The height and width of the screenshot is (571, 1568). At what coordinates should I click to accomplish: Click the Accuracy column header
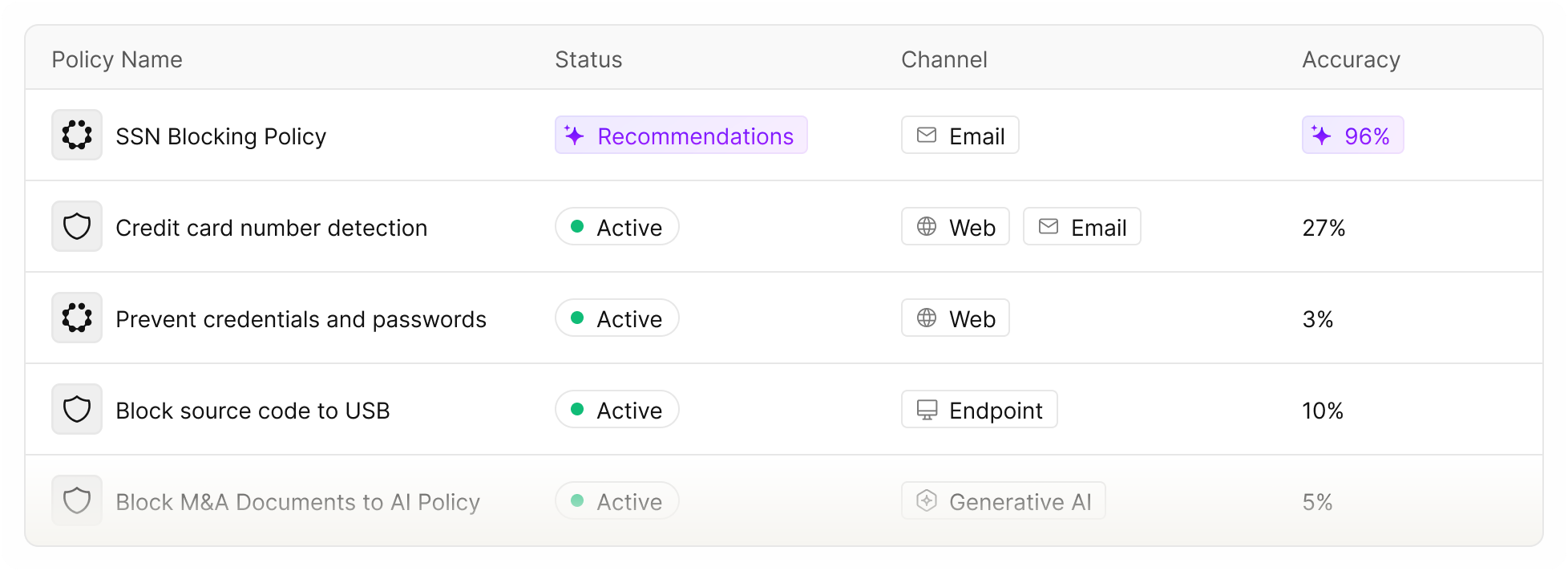[x=1351, y=59]
